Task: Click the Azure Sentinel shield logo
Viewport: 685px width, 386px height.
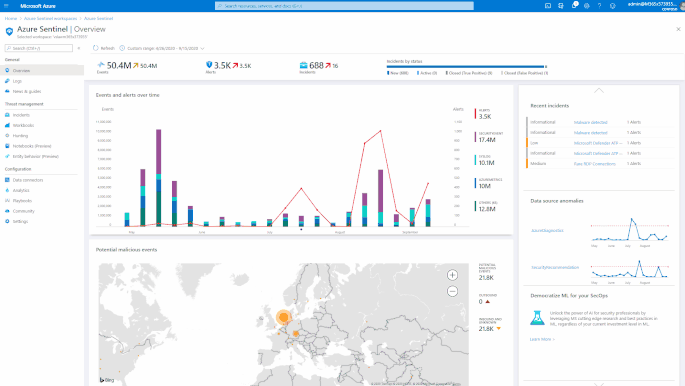Action: (9, 31)
